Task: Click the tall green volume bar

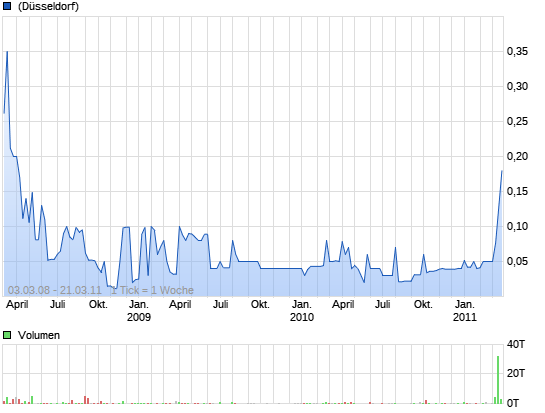Action: (x=498, y=380)
